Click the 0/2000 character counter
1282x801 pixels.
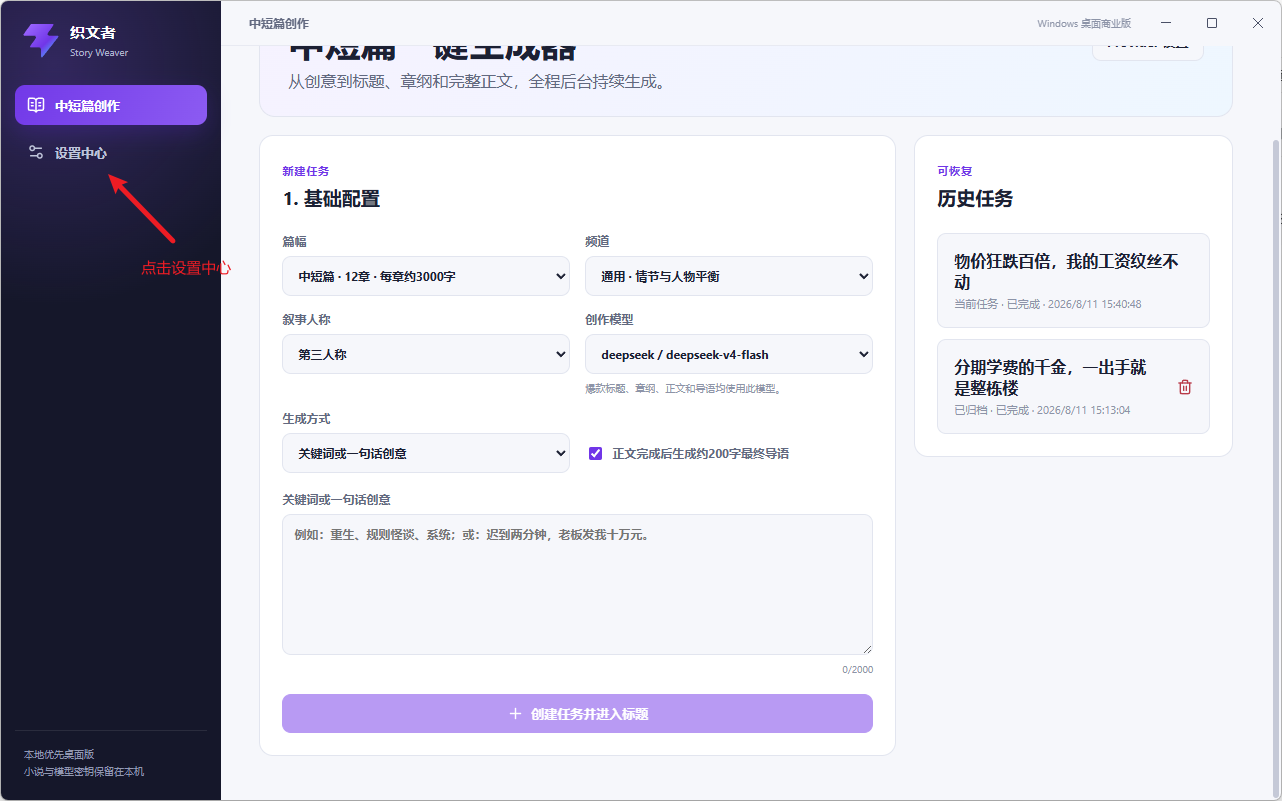(x=858, y=669)
